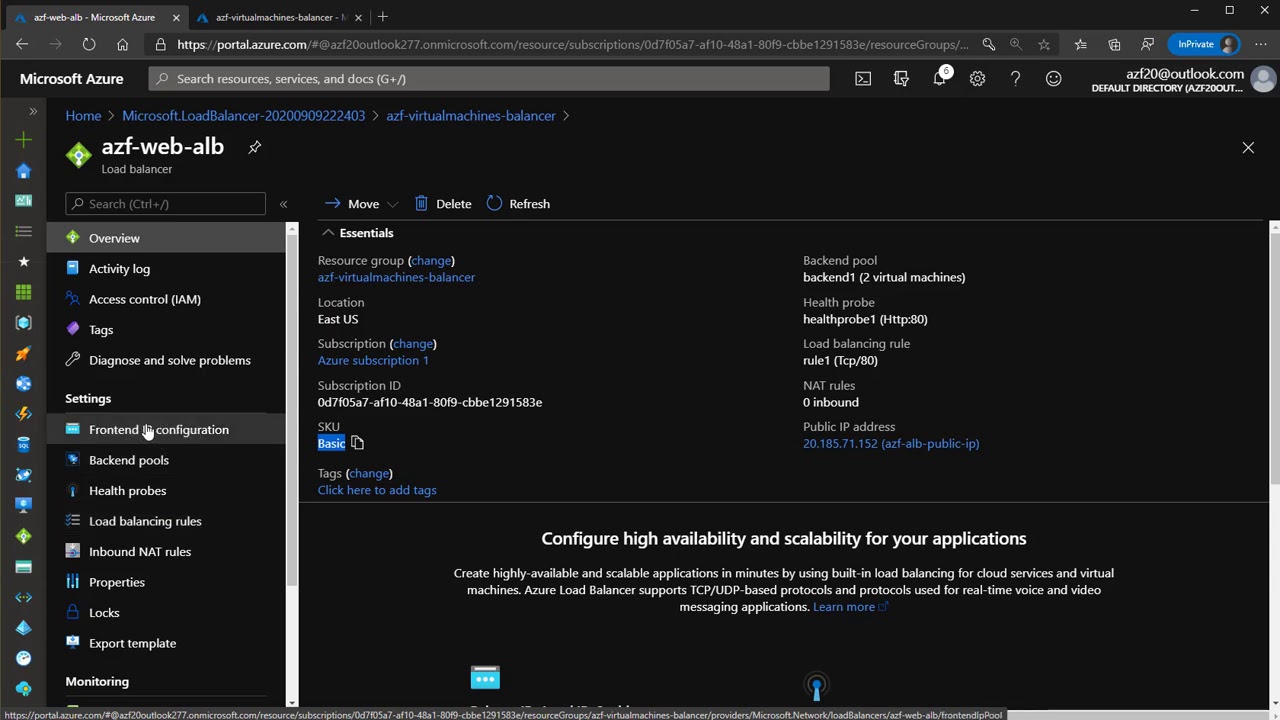Open Backend pools settings
The image size is (1280, 720).
(166, 460)
